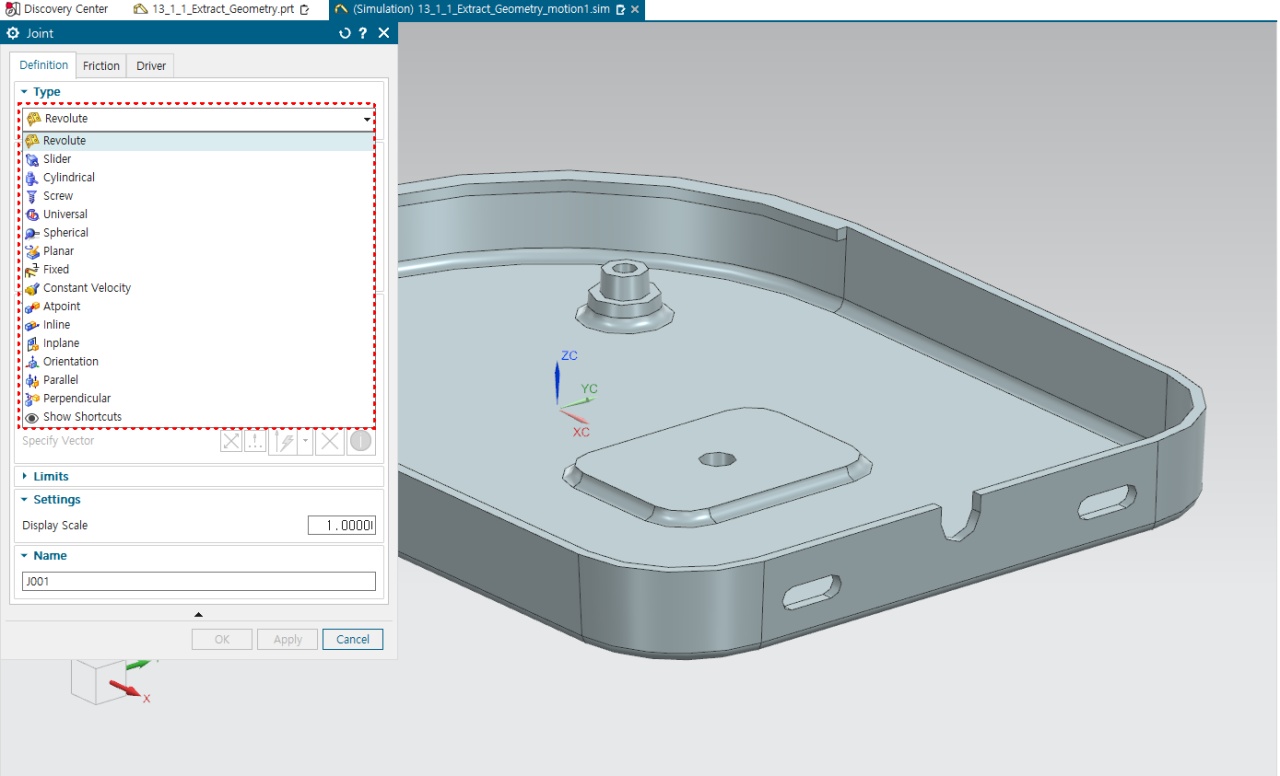Choose the Cylindrical joint icon
The height and width of the screenshot is (776, 1280).
point(32,178)
